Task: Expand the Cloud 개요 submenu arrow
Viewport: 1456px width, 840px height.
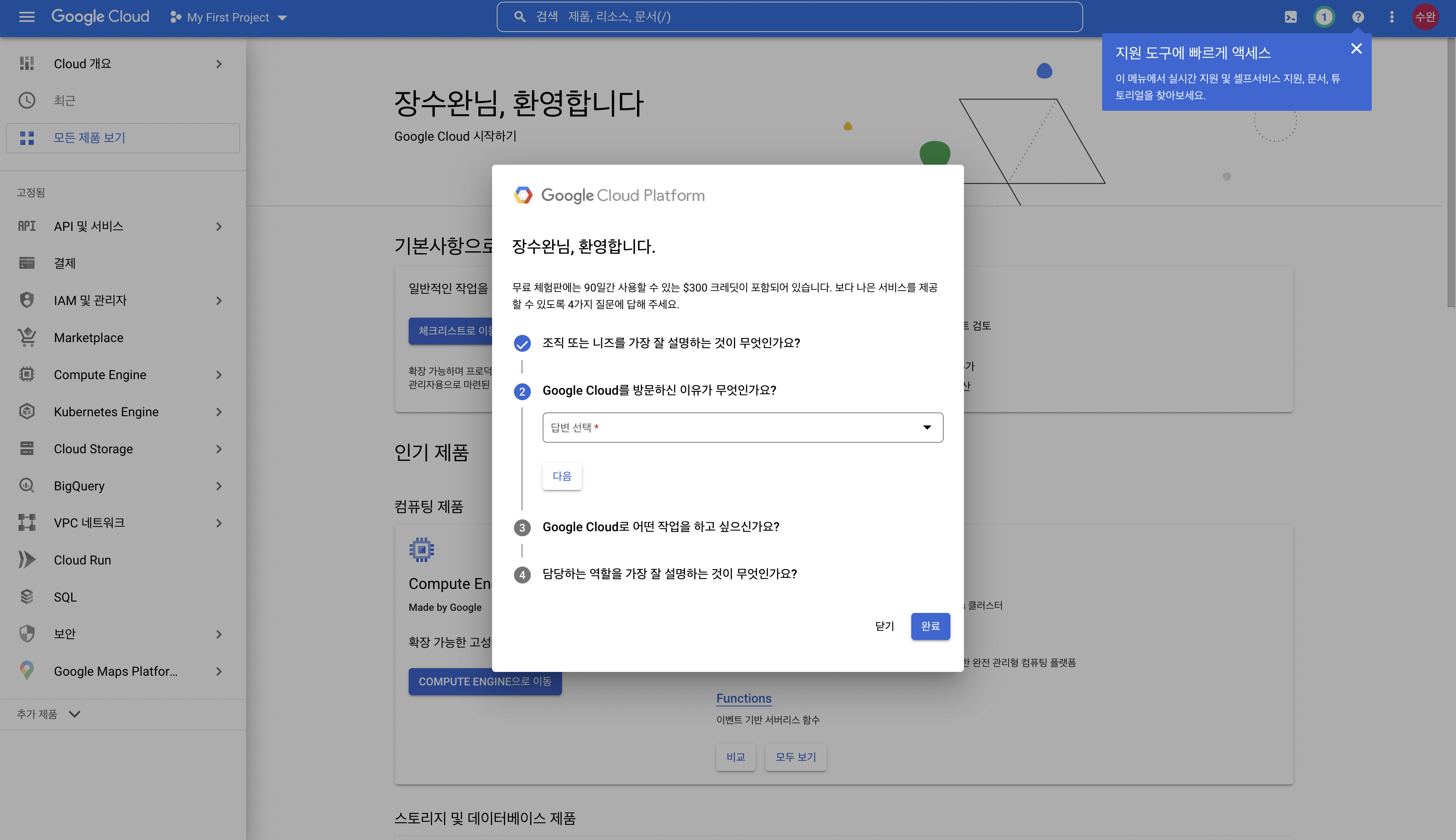Action: [219, 64]
